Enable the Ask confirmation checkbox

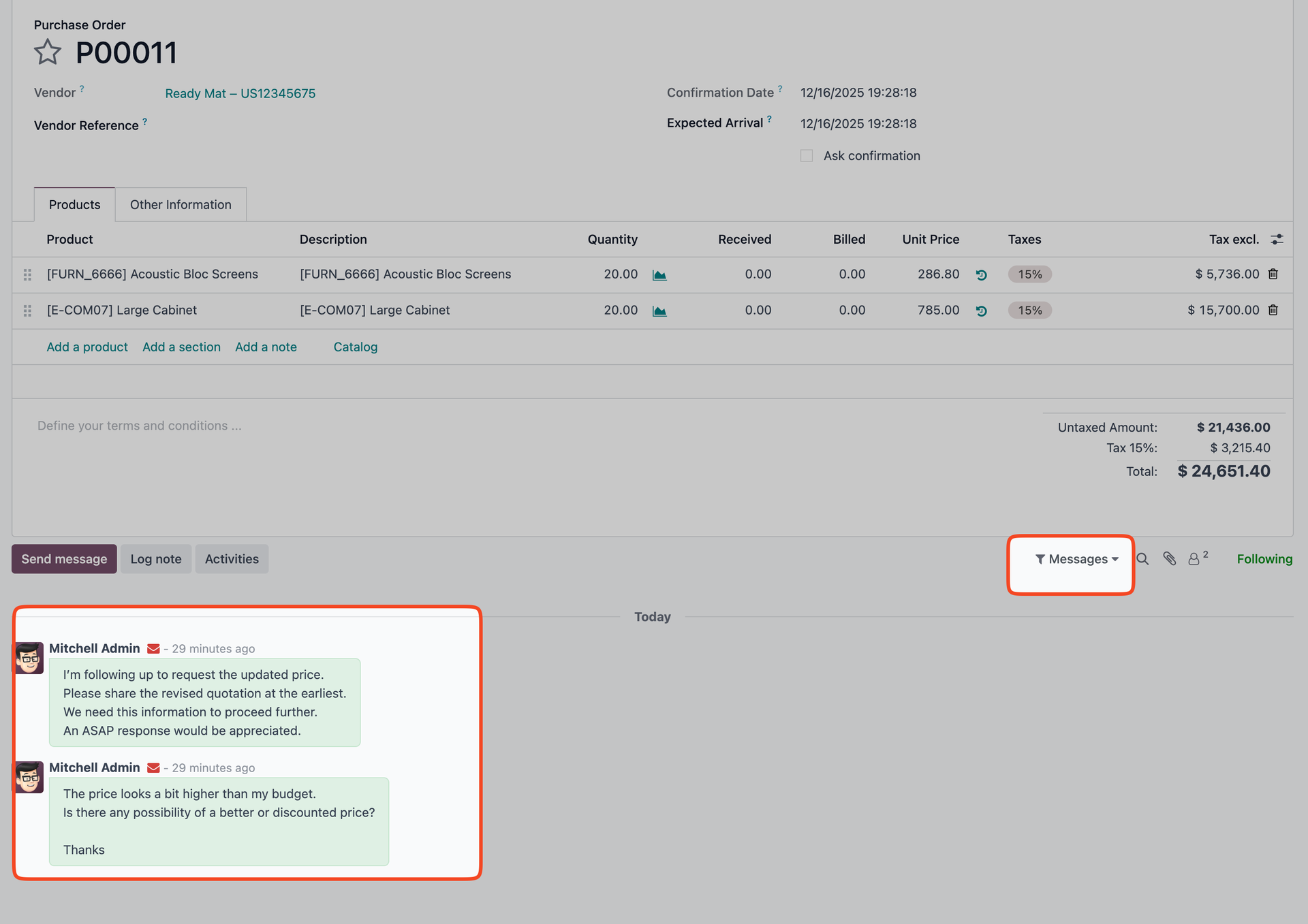click(807, 156)
